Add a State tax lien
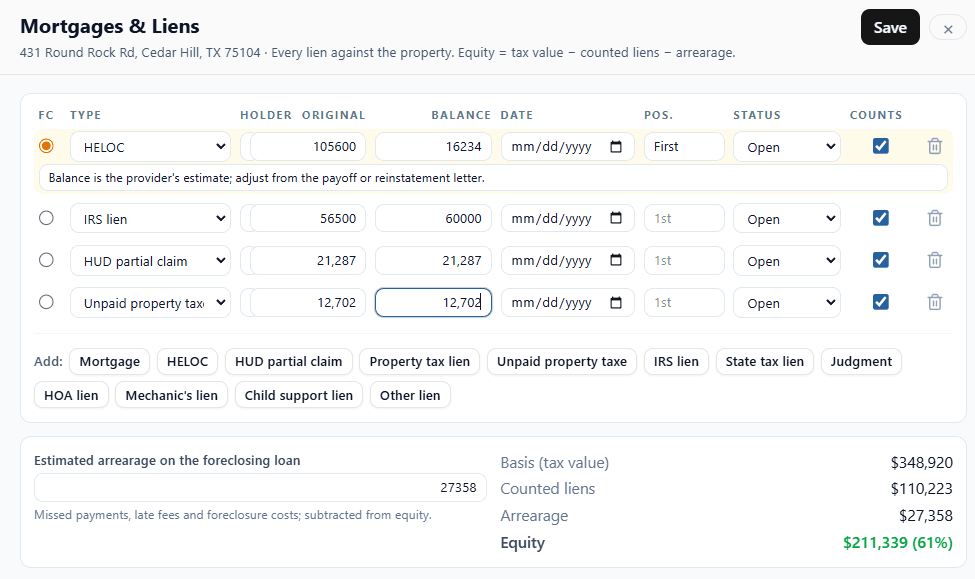The height and width of the screenshot is (579, 975). [765, 362]
